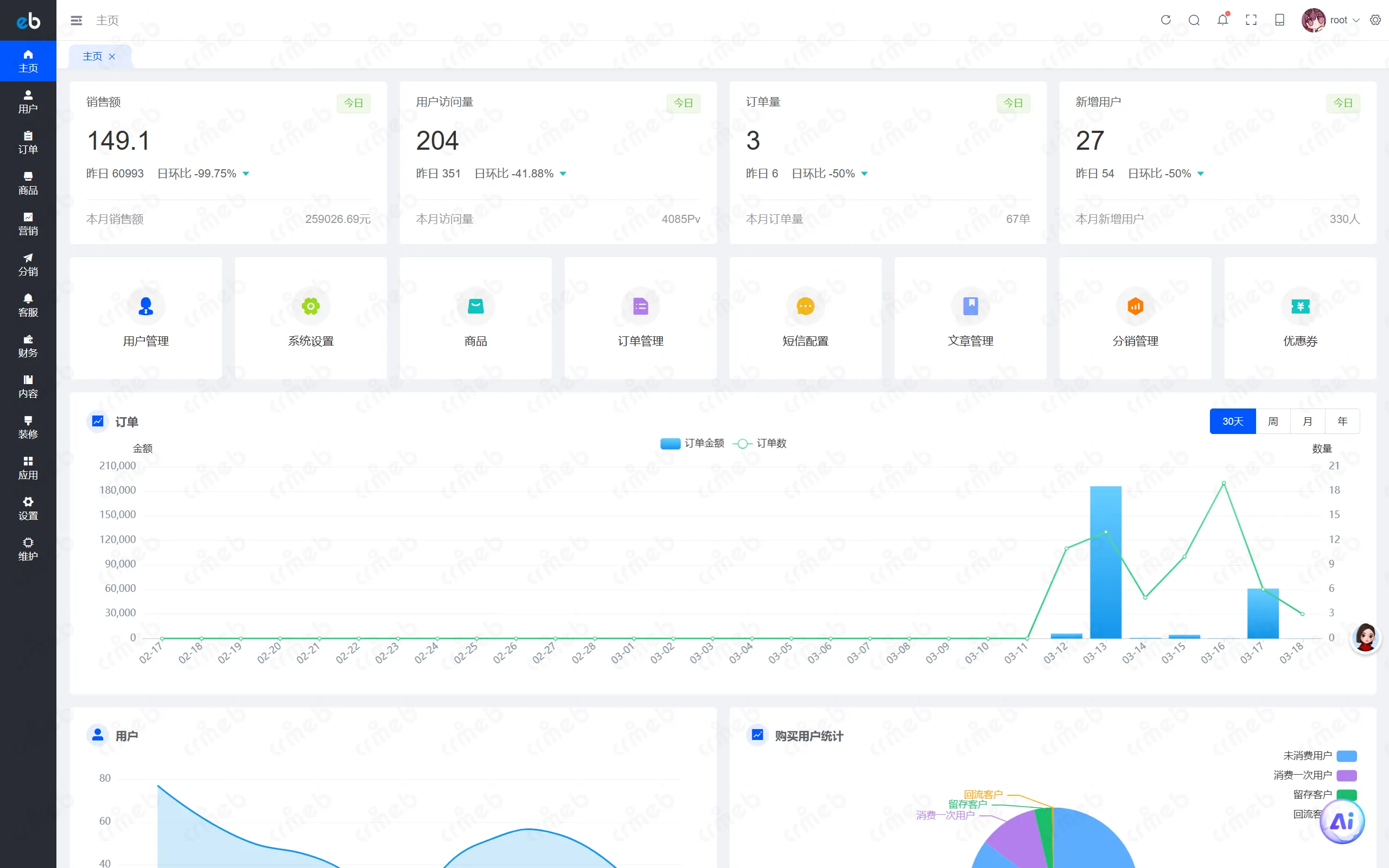Click the root user avatar
The width and height of the screenshot is (1389, 868).
pos(1313,20)
